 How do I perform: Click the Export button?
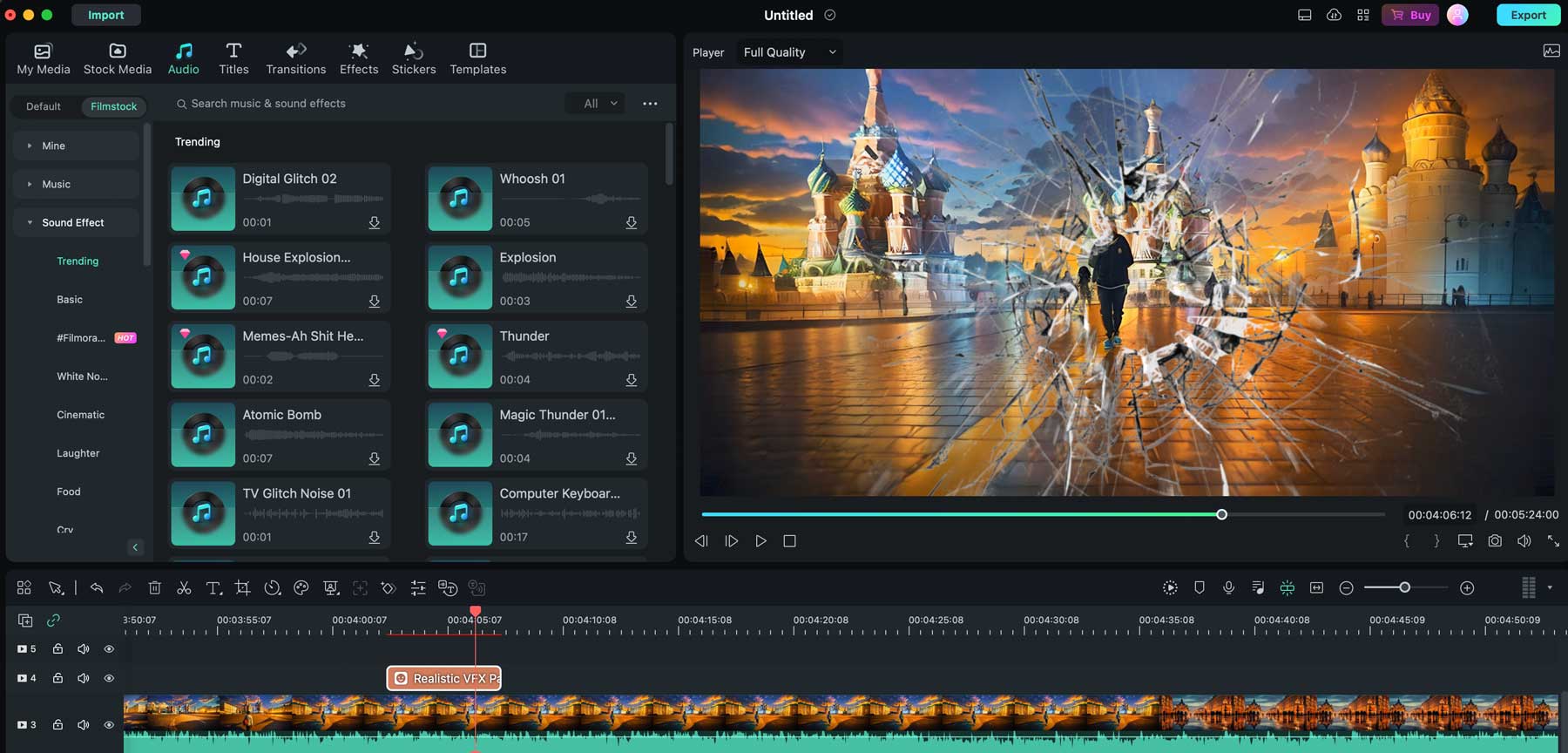1528,15
